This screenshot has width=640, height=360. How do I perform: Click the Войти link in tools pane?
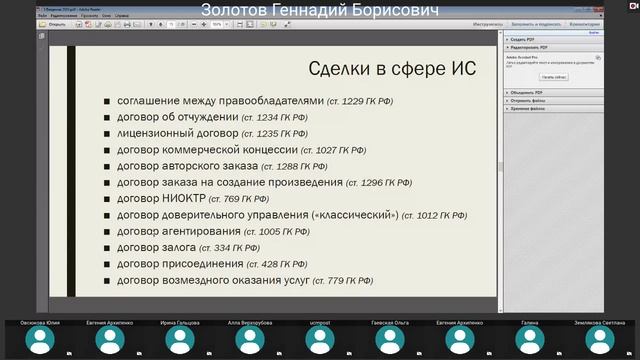tap(594, 33)
